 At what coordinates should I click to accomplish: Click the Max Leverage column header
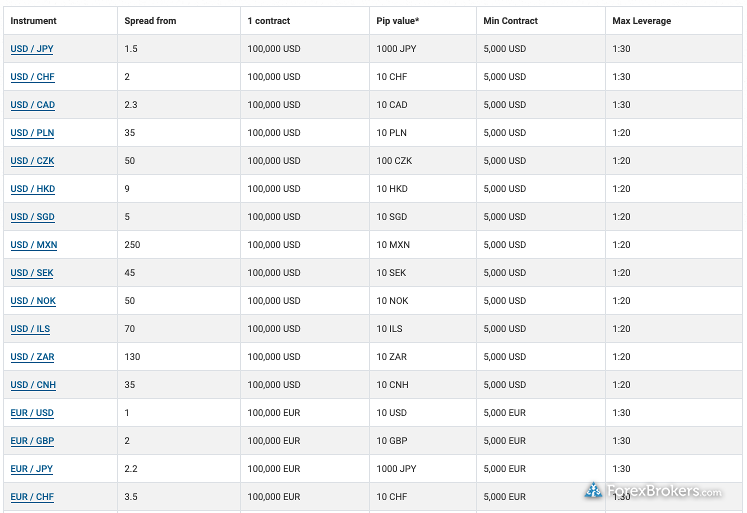[x=641, y=21]
